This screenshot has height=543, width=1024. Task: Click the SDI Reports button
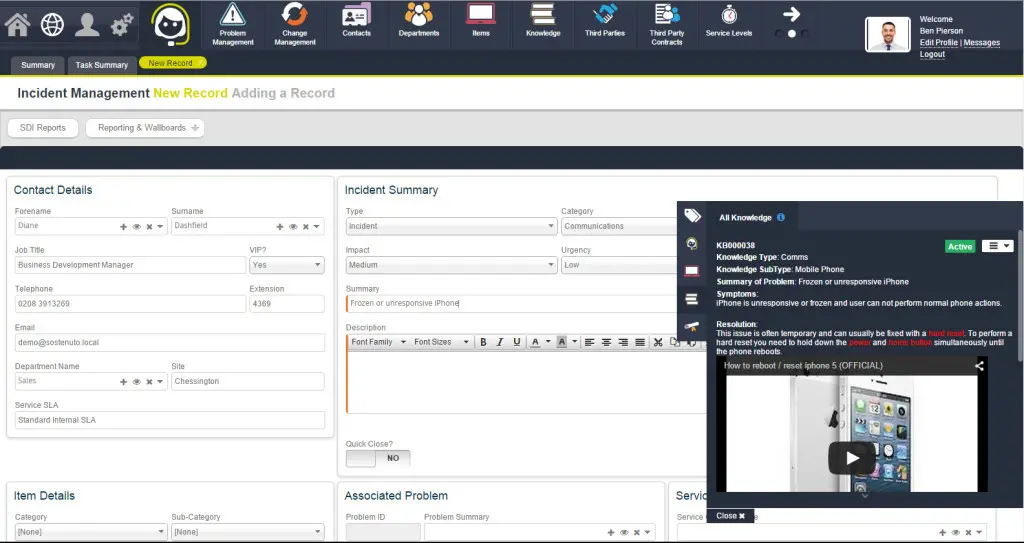[x=42, y=128]
